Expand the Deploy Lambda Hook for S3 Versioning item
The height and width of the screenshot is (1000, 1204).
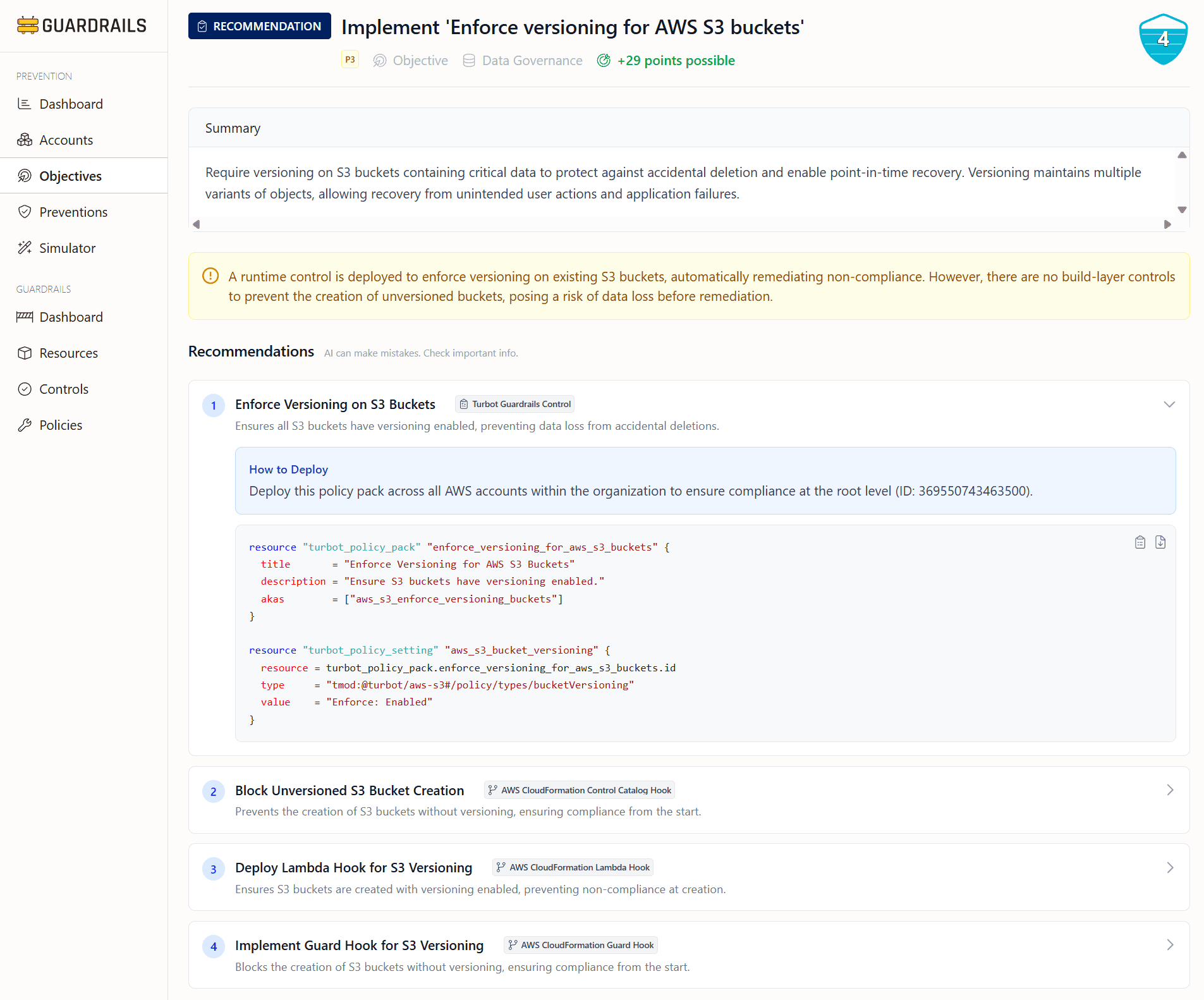(1170, 867)
